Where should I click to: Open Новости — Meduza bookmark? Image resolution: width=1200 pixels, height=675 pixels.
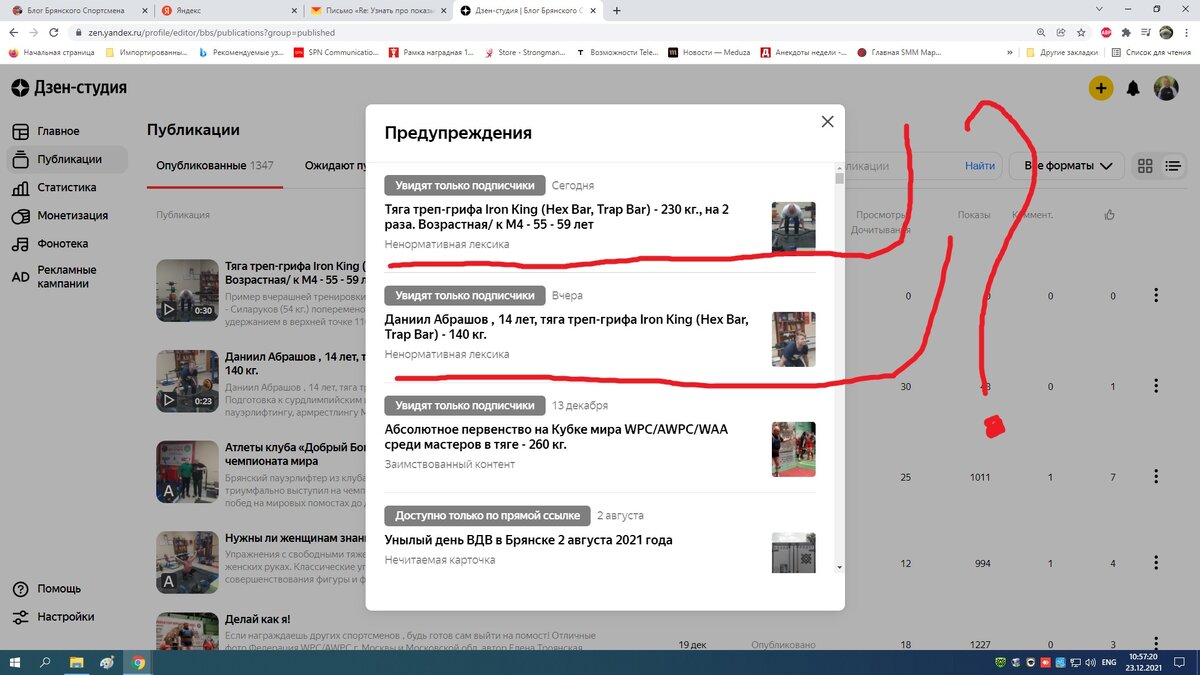[x=707, y=52]
